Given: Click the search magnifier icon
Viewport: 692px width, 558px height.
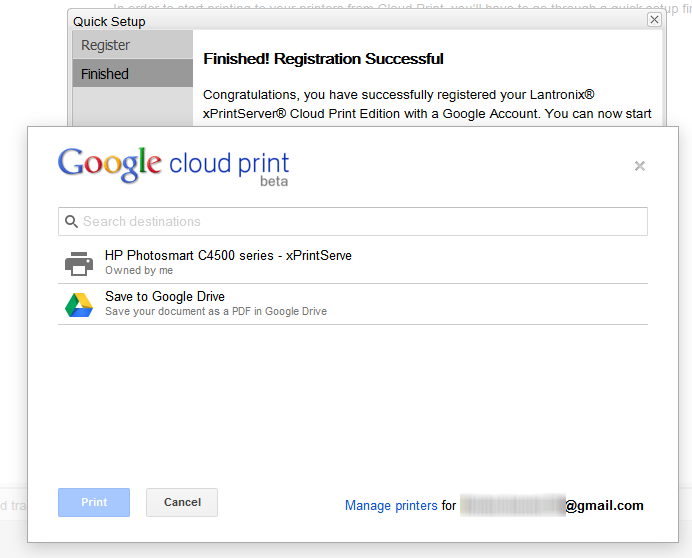Looking at the screenshot, I should [x=71, y=221].
